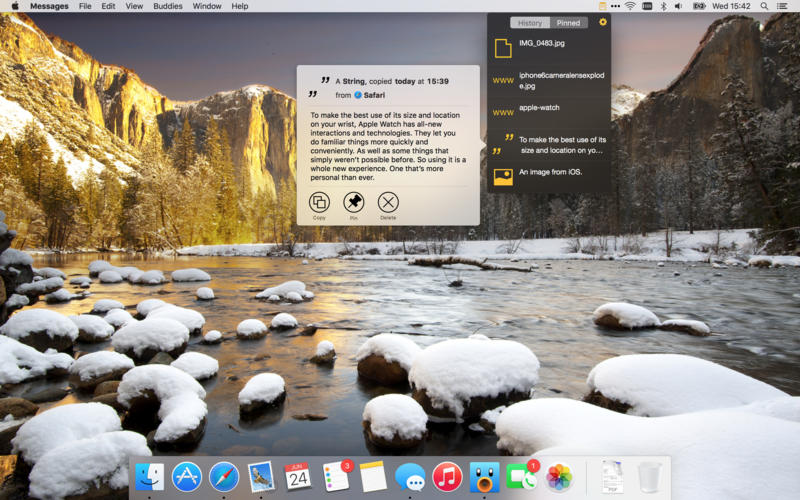Click the picture icon beside 'An image from iOS.'
Screen dimensions: 800x500
pyautogui.click(x=503, y=177)
